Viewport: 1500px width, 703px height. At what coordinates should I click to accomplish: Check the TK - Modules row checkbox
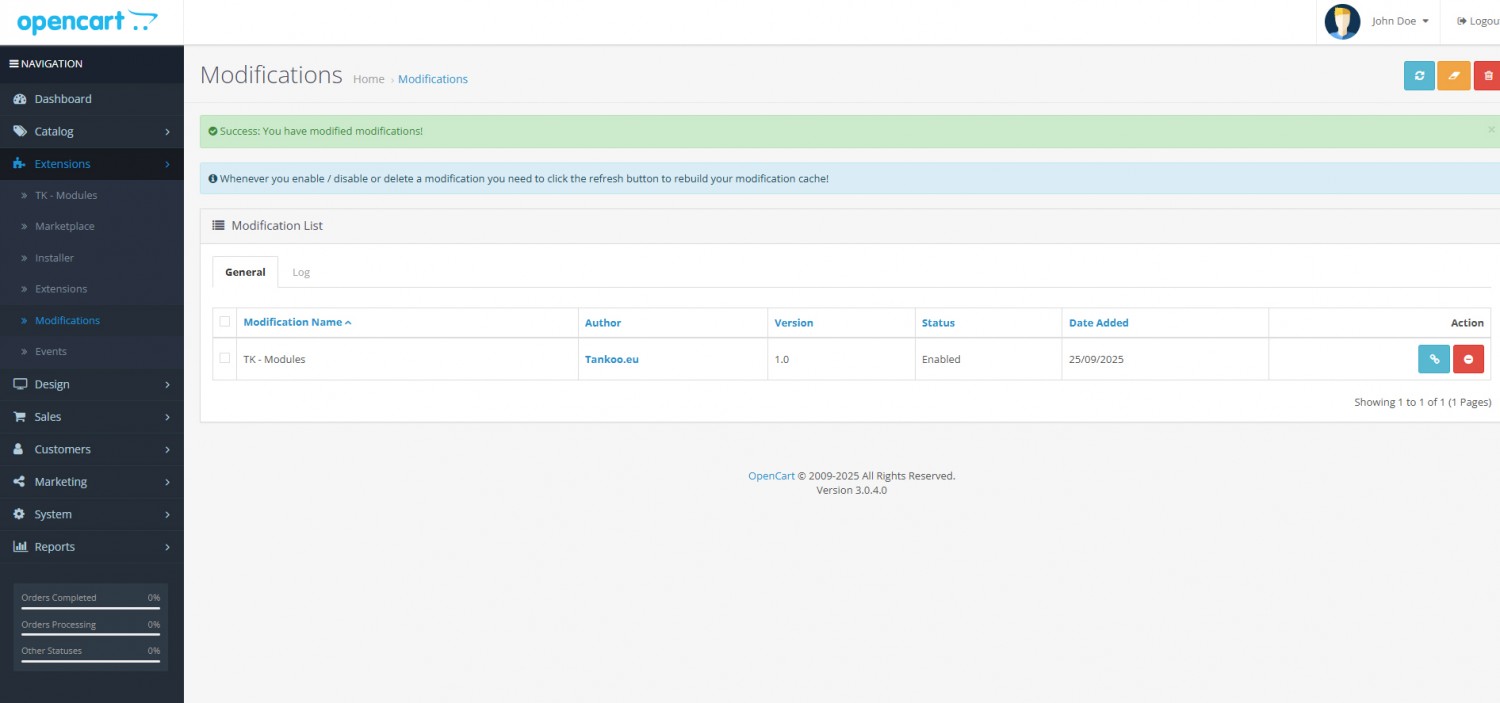[x=225, y=358]
